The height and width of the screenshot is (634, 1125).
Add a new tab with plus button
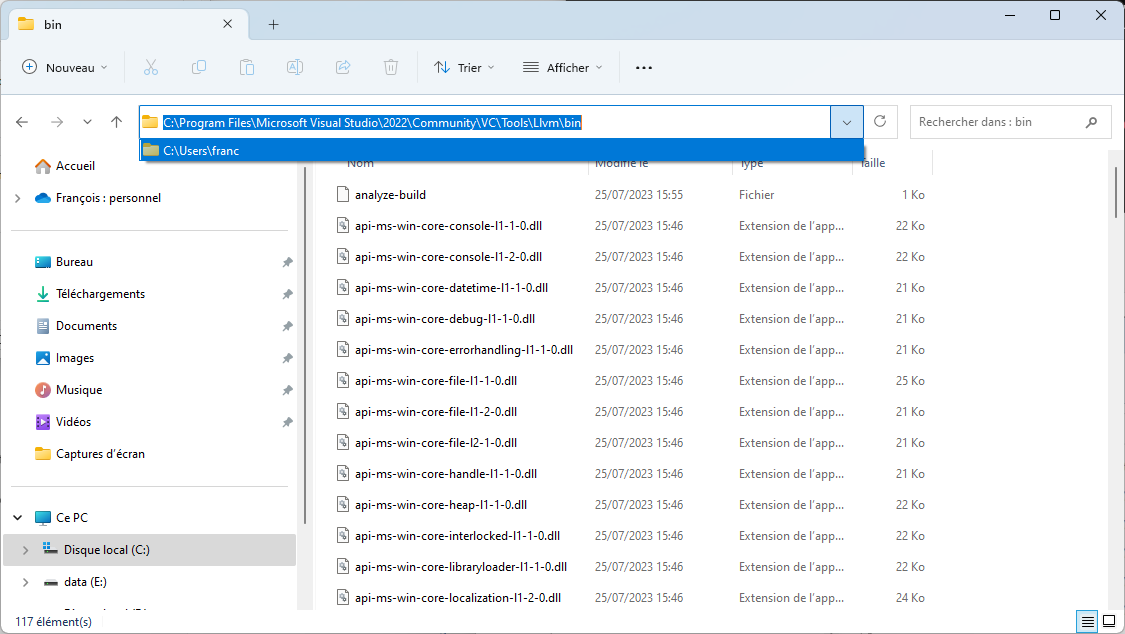[x=273, y=24]
